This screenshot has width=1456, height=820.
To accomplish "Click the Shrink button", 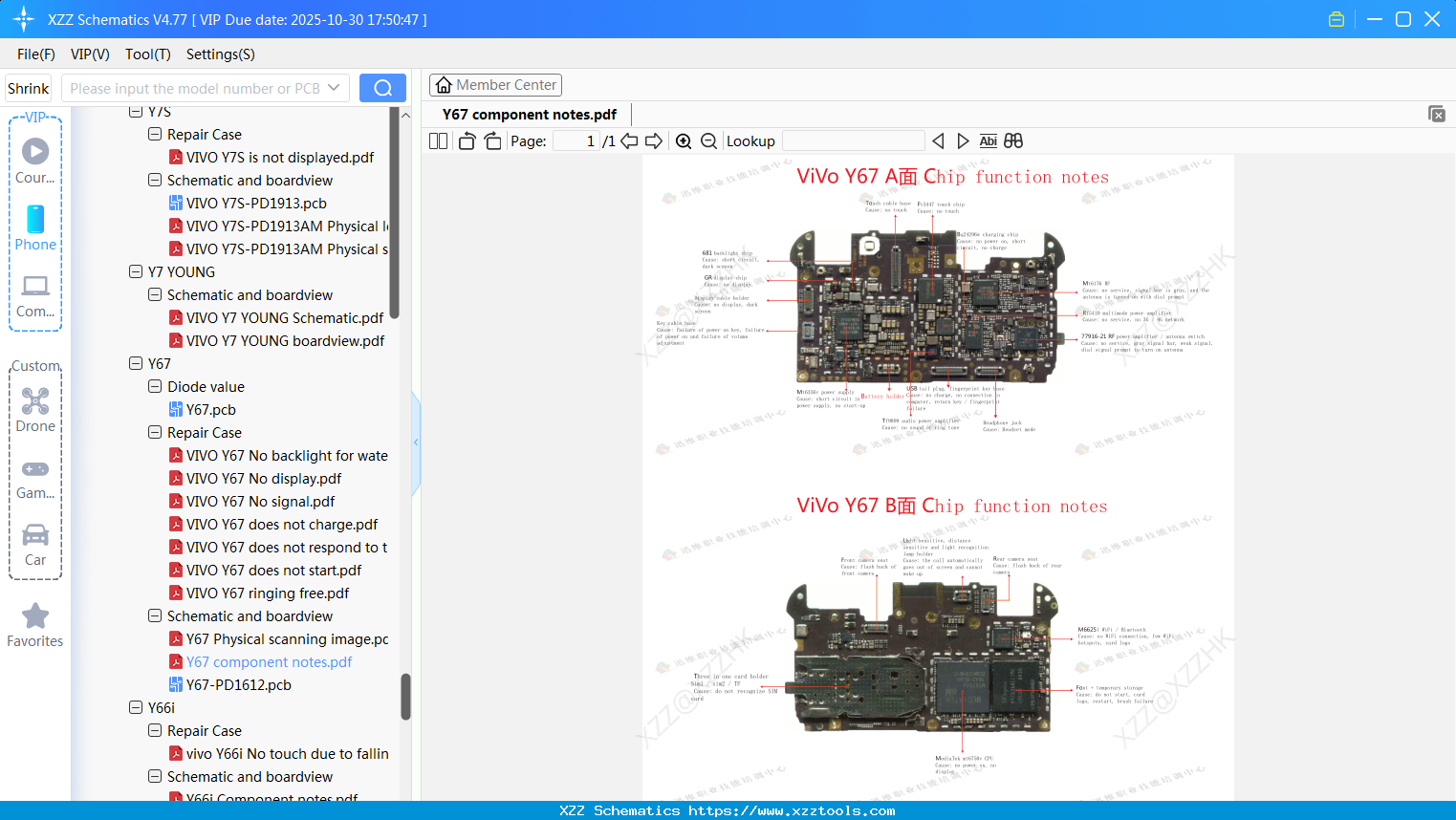I will [x=27, y=87].
